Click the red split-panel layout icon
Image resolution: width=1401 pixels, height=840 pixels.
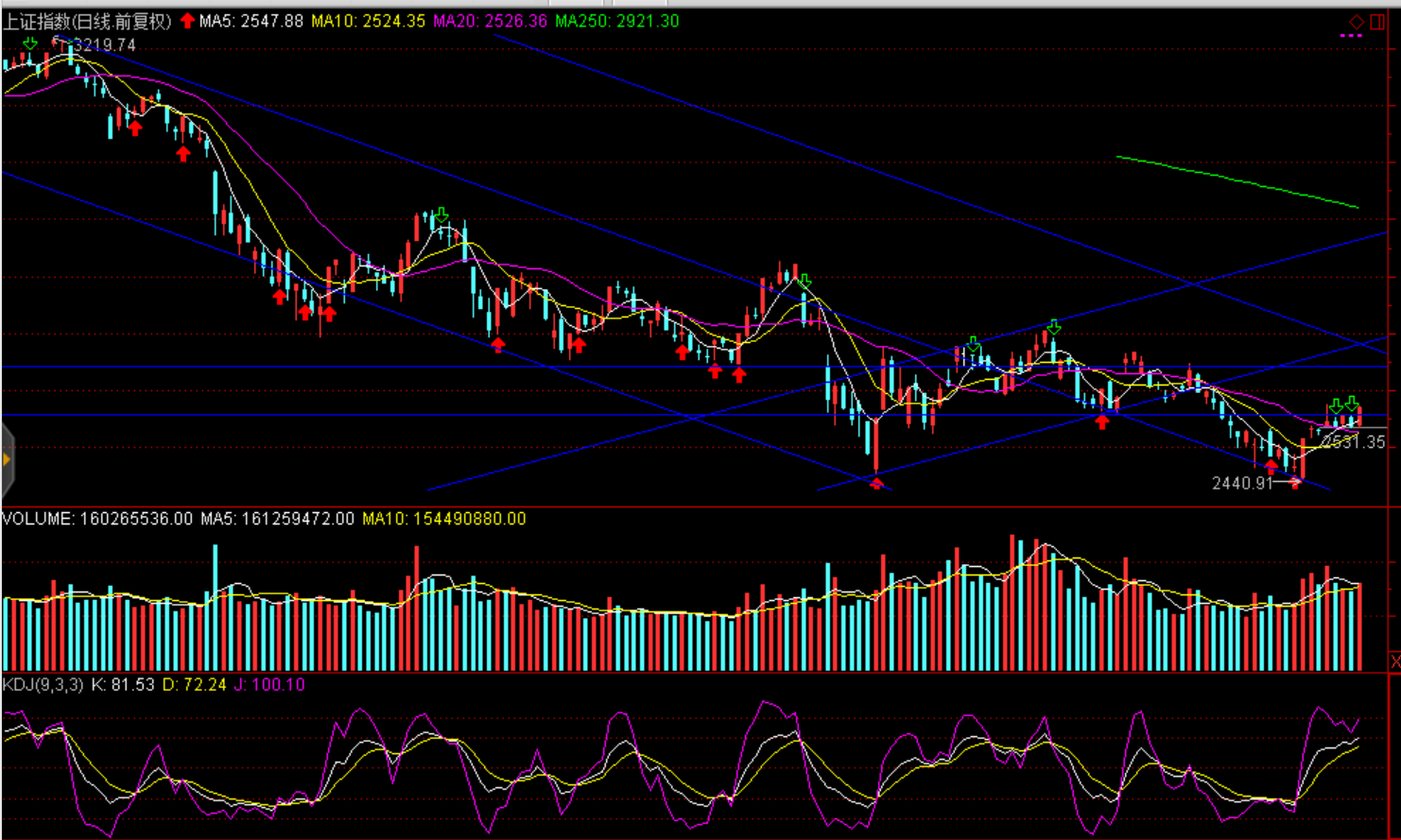pos(1377,22)
